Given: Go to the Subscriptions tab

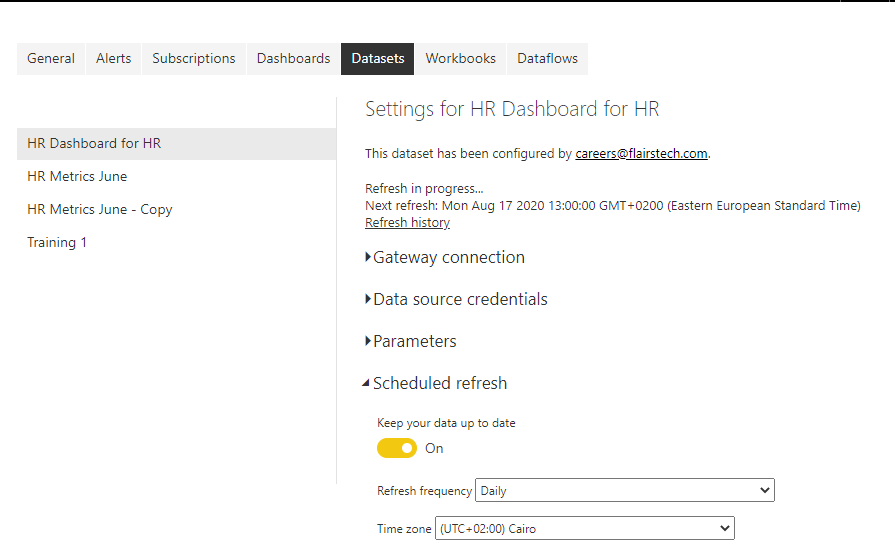Looking at the screenshot, I should pos(193,59).
